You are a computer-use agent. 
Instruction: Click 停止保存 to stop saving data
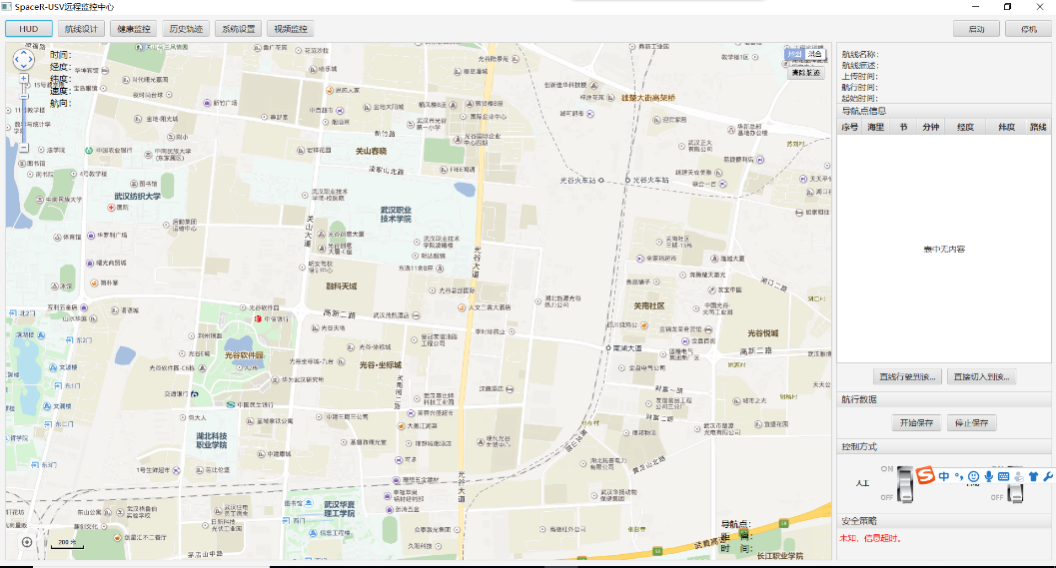(x=972, y=423)
